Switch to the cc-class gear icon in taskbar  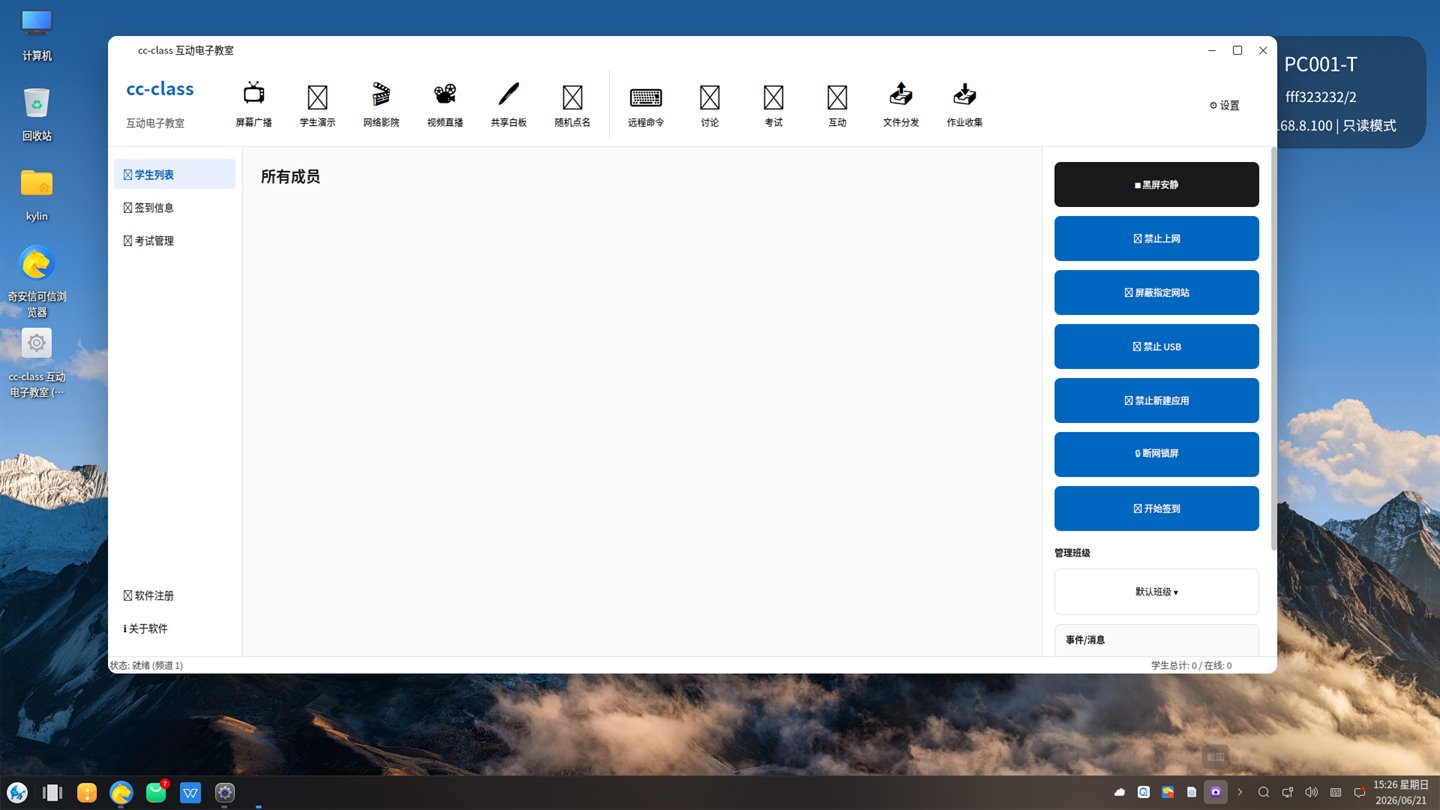point(225,793)
